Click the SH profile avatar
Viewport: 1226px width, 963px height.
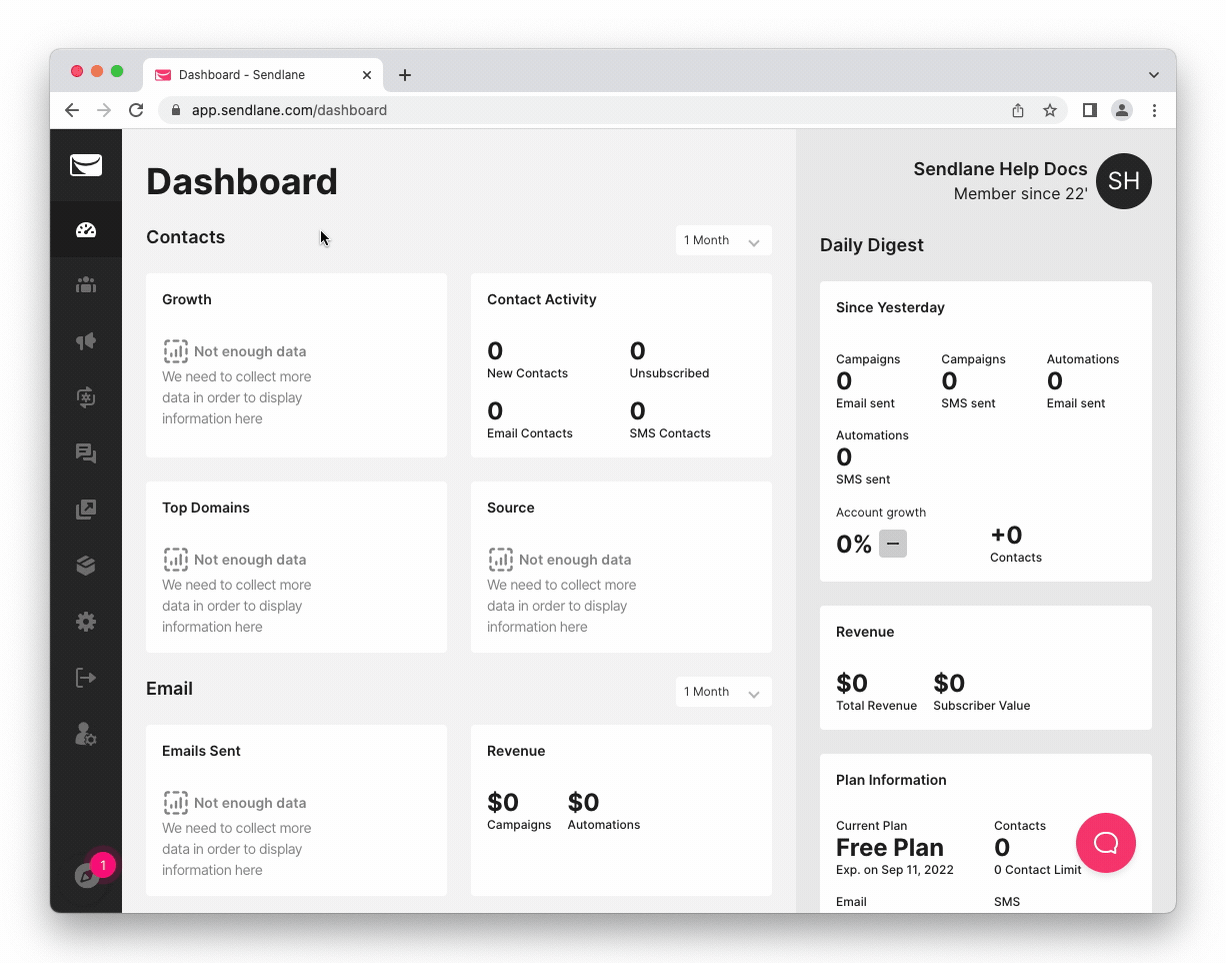pos(1124,181)
